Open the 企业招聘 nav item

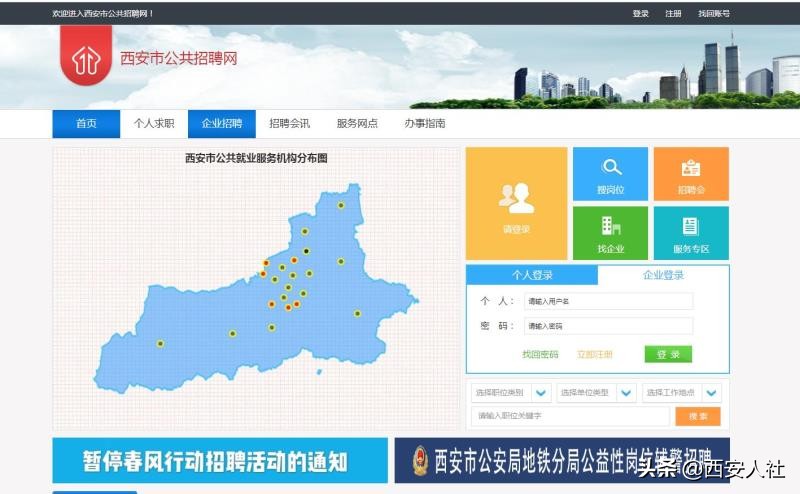[222, 124]
